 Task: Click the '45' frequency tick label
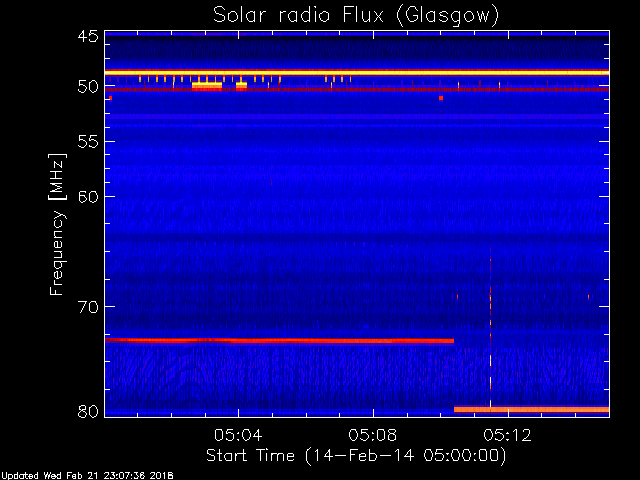[88, 37]
